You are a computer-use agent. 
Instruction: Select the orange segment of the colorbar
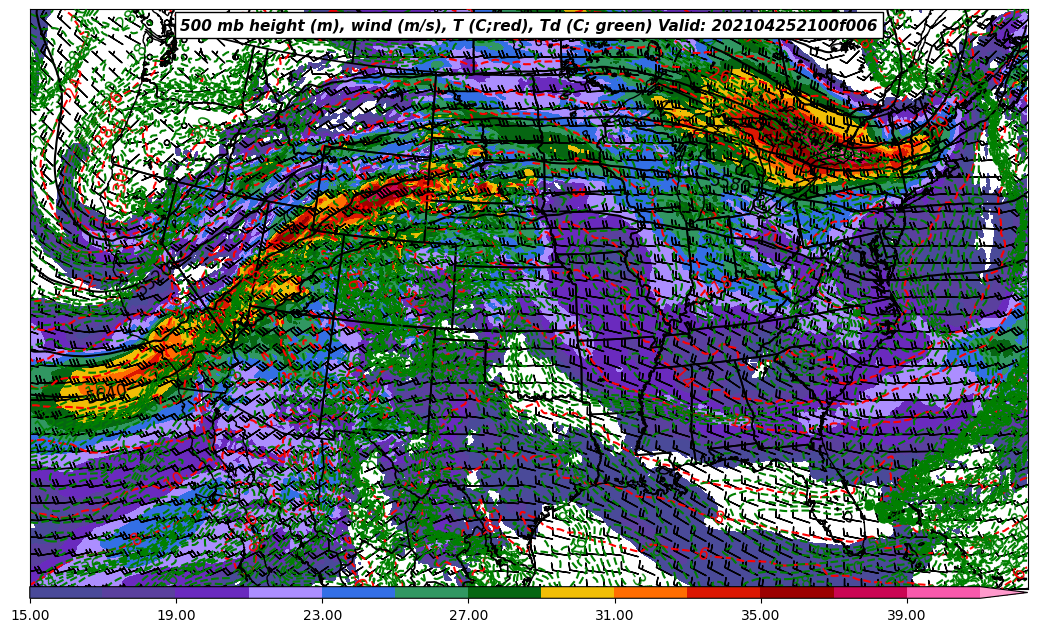click(650, 592)
